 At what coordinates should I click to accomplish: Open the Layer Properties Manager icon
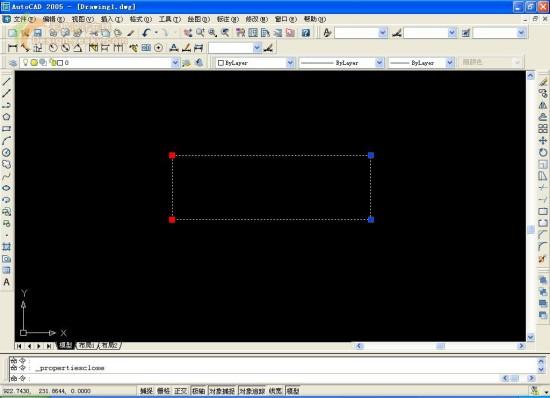(13, 63)
